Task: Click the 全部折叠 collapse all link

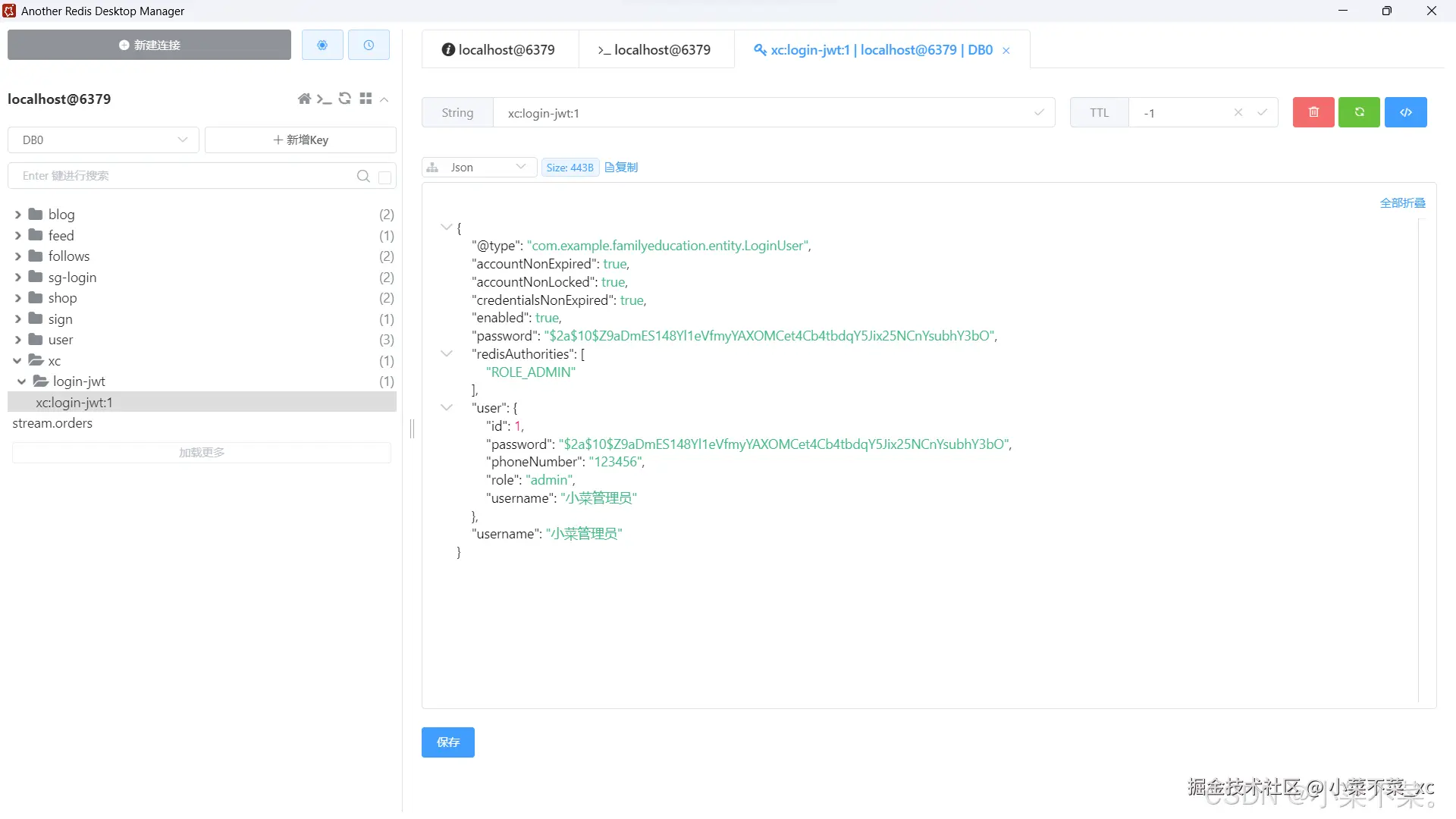Action: pyautogui.click(x=1402, y=203)
